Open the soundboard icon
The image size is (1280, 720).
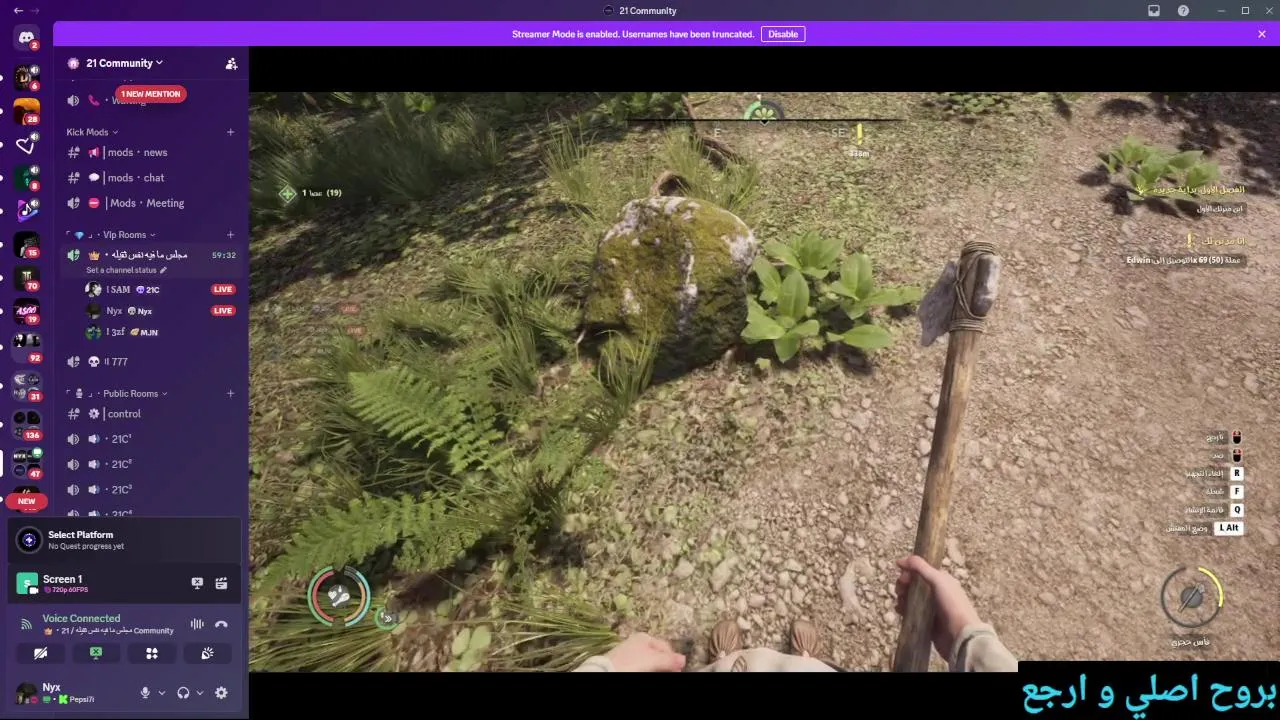click(207, 653)
